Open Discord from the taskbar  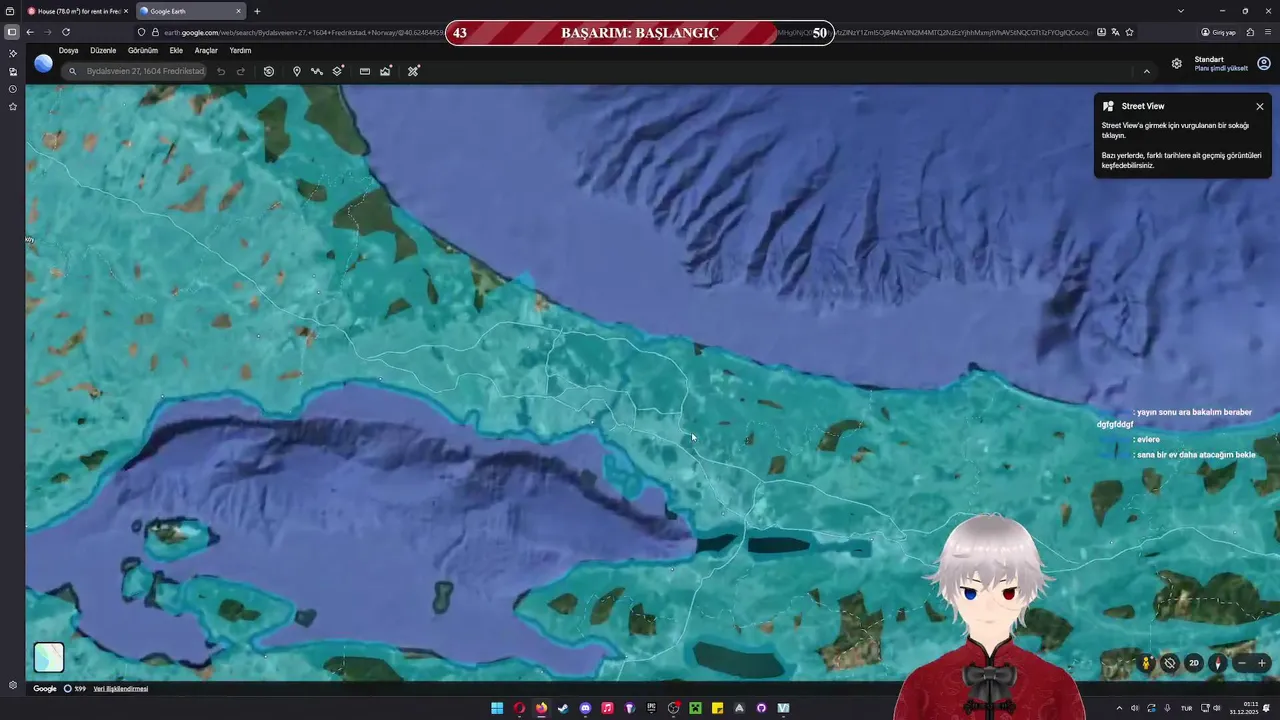585,708
